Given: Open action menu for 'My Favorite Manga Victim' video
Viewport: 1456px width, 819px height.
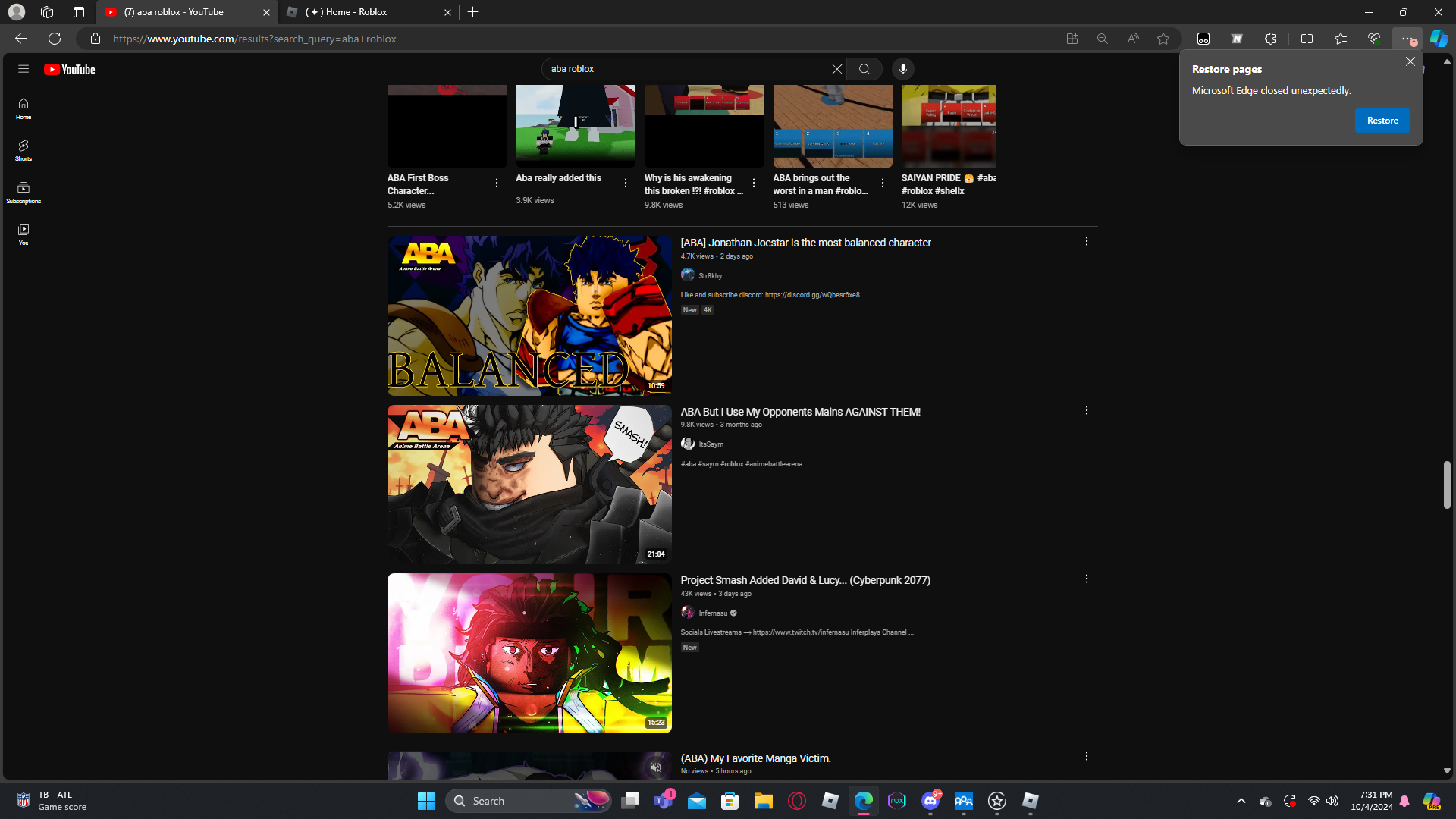Looking at the screenshot, I should tap(1087, 756).
